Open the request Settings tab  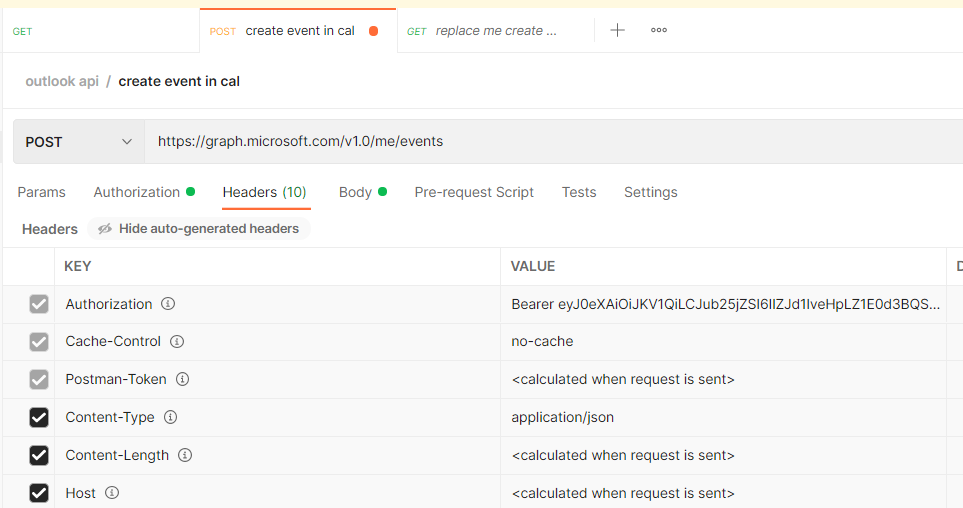coord(650,192)
